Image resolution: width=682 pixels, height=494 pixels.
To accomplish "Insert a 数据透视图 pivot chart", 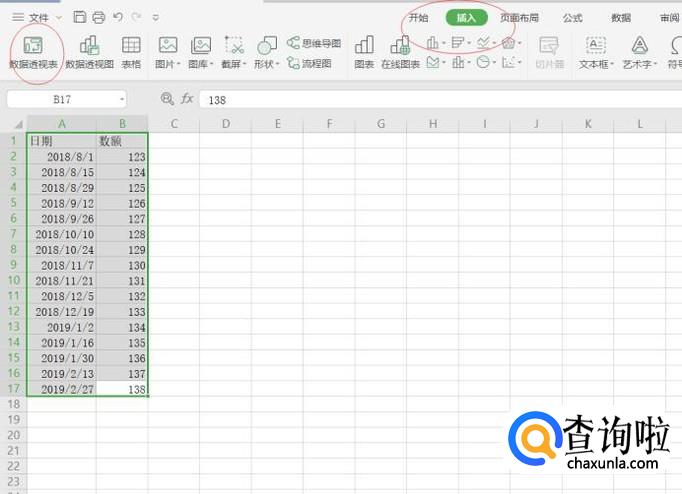I will click(x=89, y=48).
